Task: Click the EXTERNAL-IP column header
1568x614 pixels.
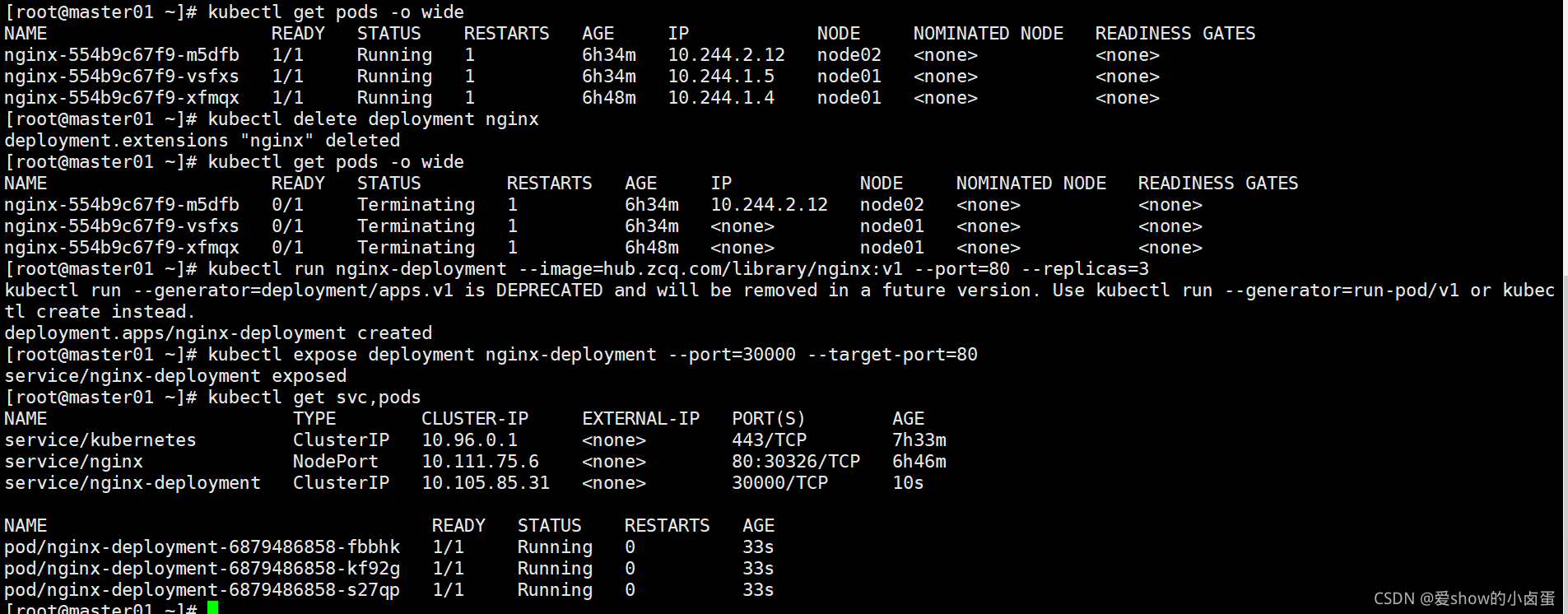Action: pos(640,419)
